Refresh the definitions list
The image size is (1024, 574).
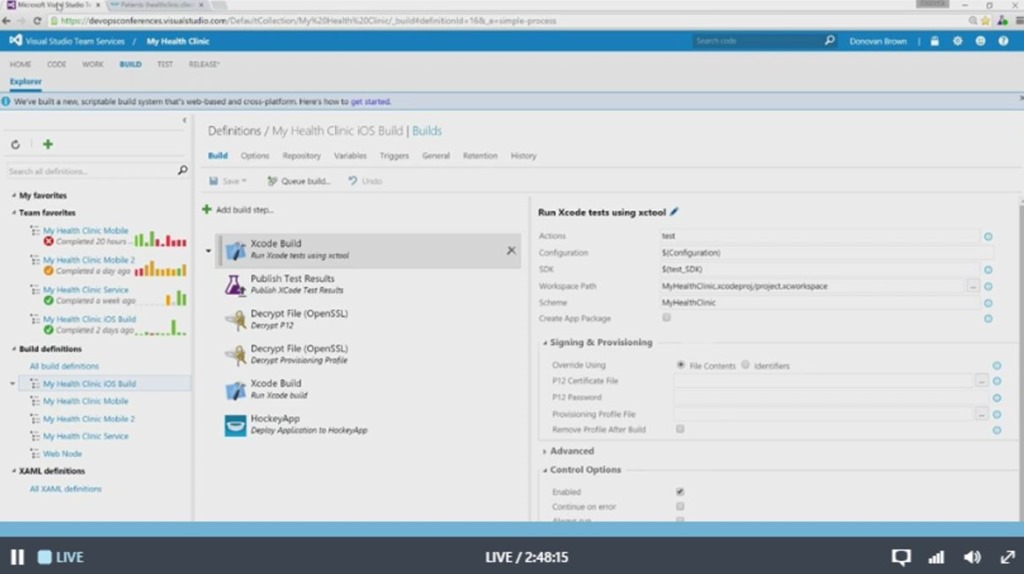(16, 144)
